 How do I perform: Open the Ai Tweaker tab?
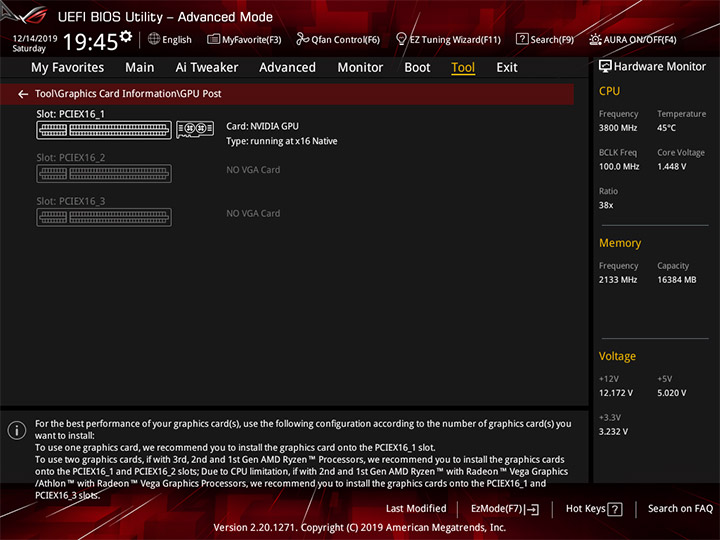(x=207, y=68)
